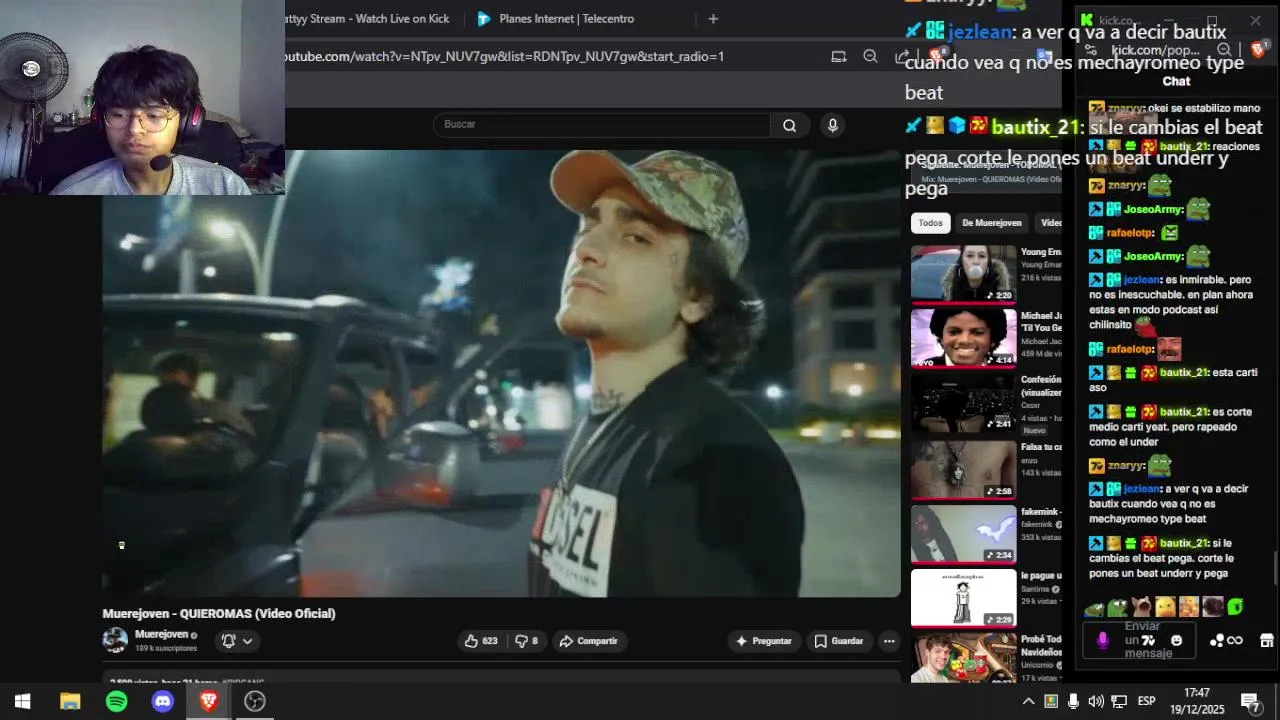Open Spotify from the taskbar

coord(116,701)
